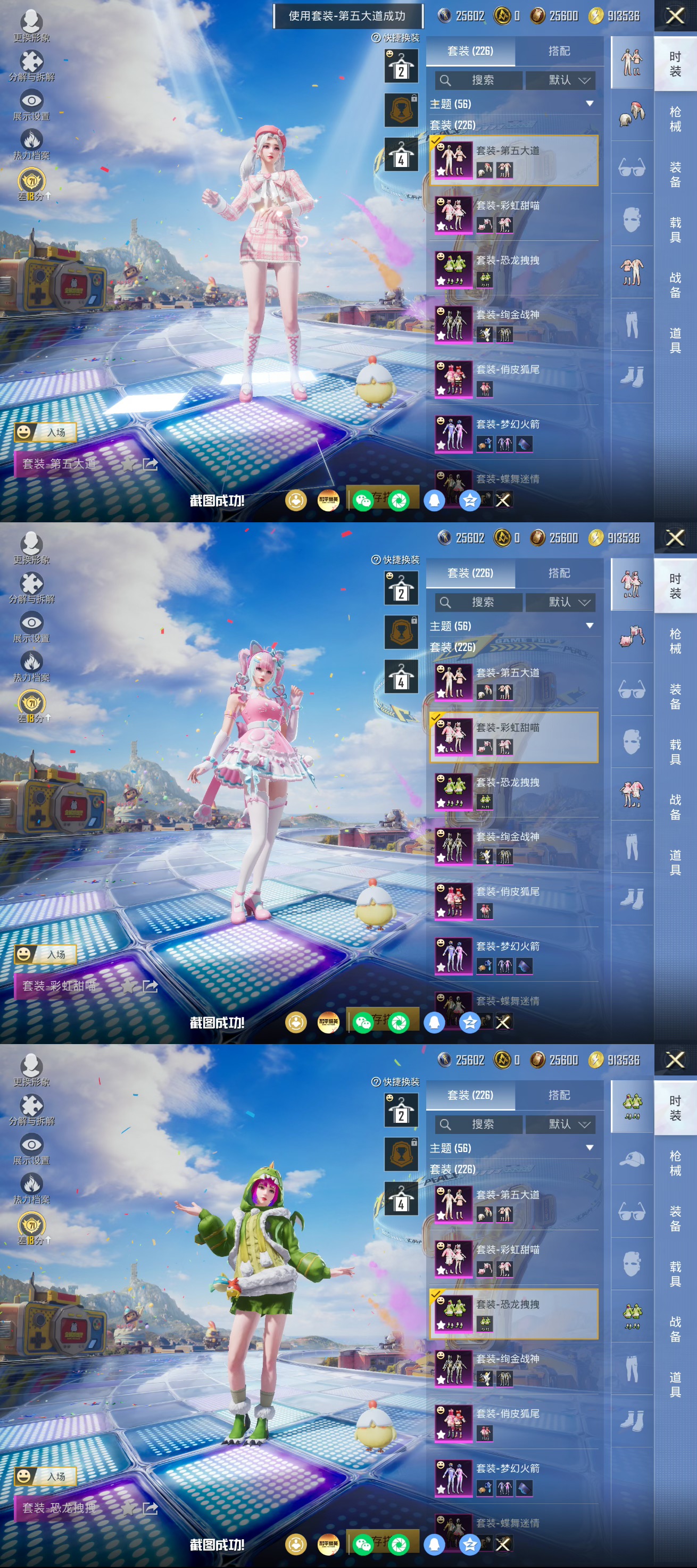Toggle favorite star beside 套装-彩虹甜喵 label
This screenshot has width=697, height=1568.
click(127, 986)
